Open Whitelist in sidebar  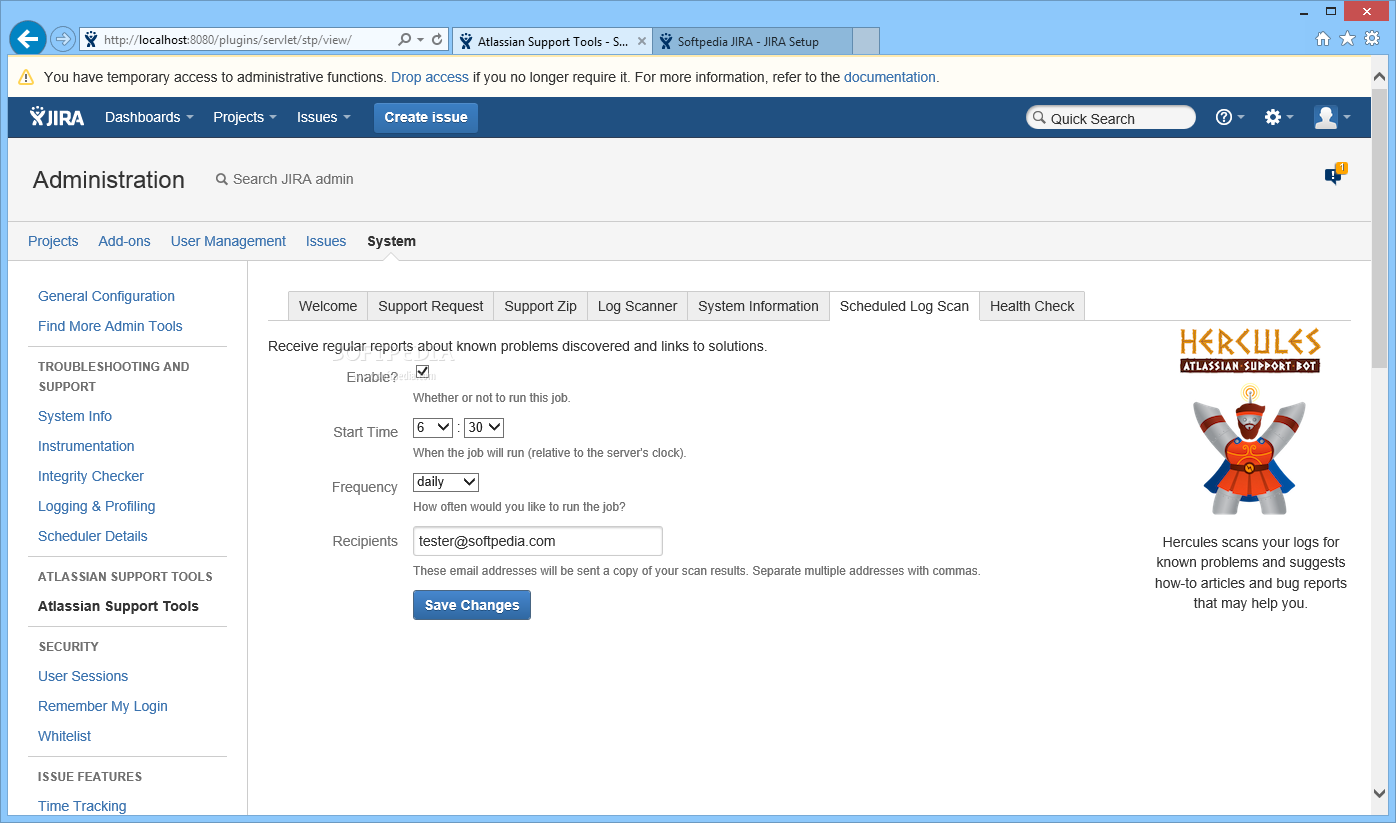click(65, 736)
